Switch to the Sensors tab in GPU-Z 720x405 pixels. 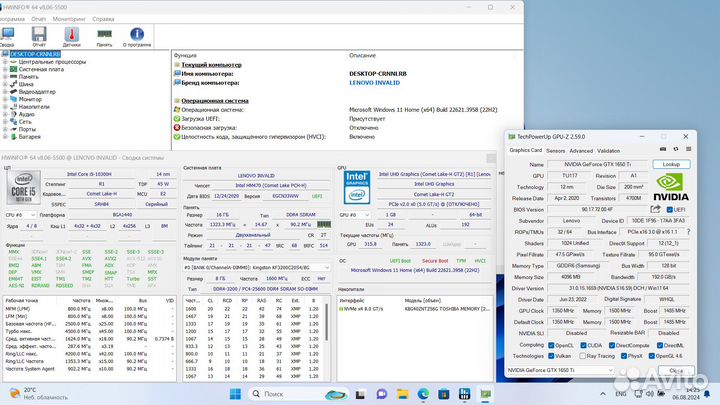(555, 151)
